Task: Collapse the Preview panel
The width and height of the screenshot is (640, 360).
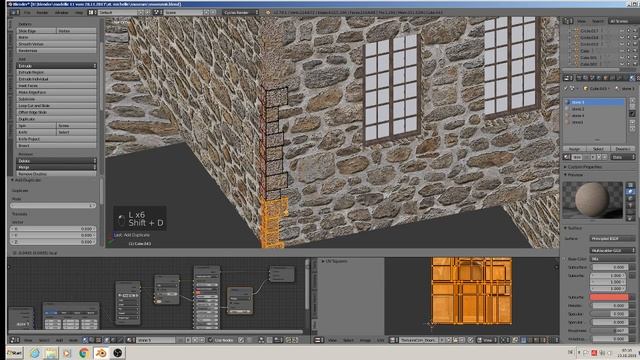Action: click(575, 175)
